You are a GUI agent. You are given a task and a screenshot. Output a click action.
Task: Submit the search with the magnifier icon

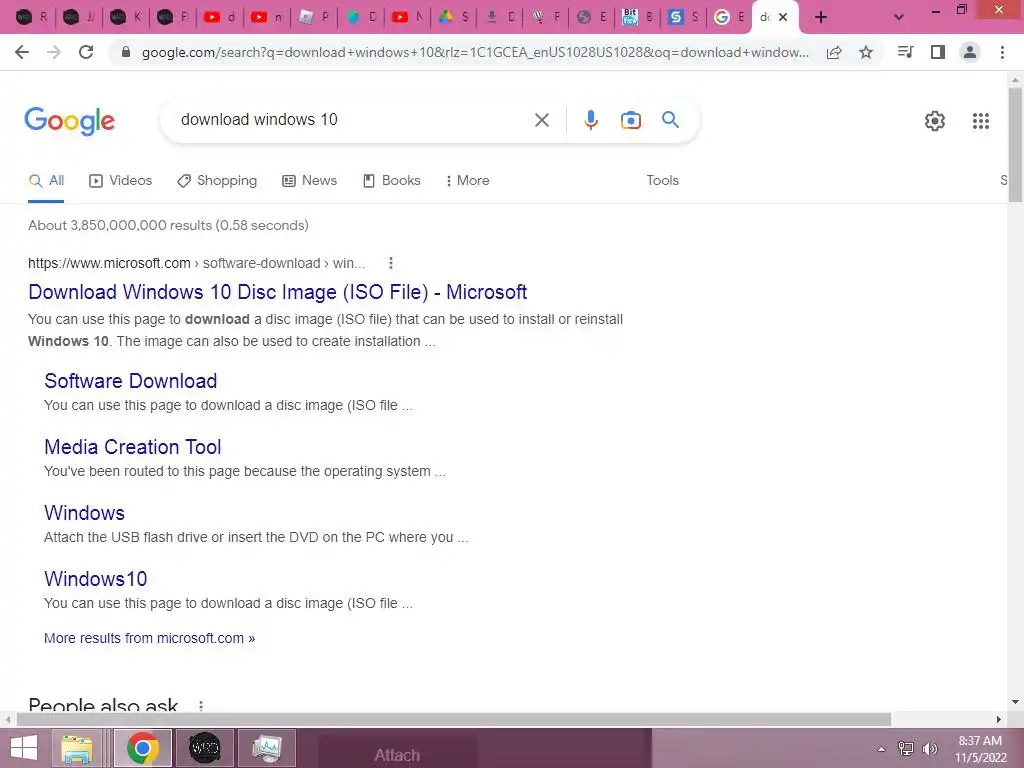pyautogui.click(x=670, y=120)
